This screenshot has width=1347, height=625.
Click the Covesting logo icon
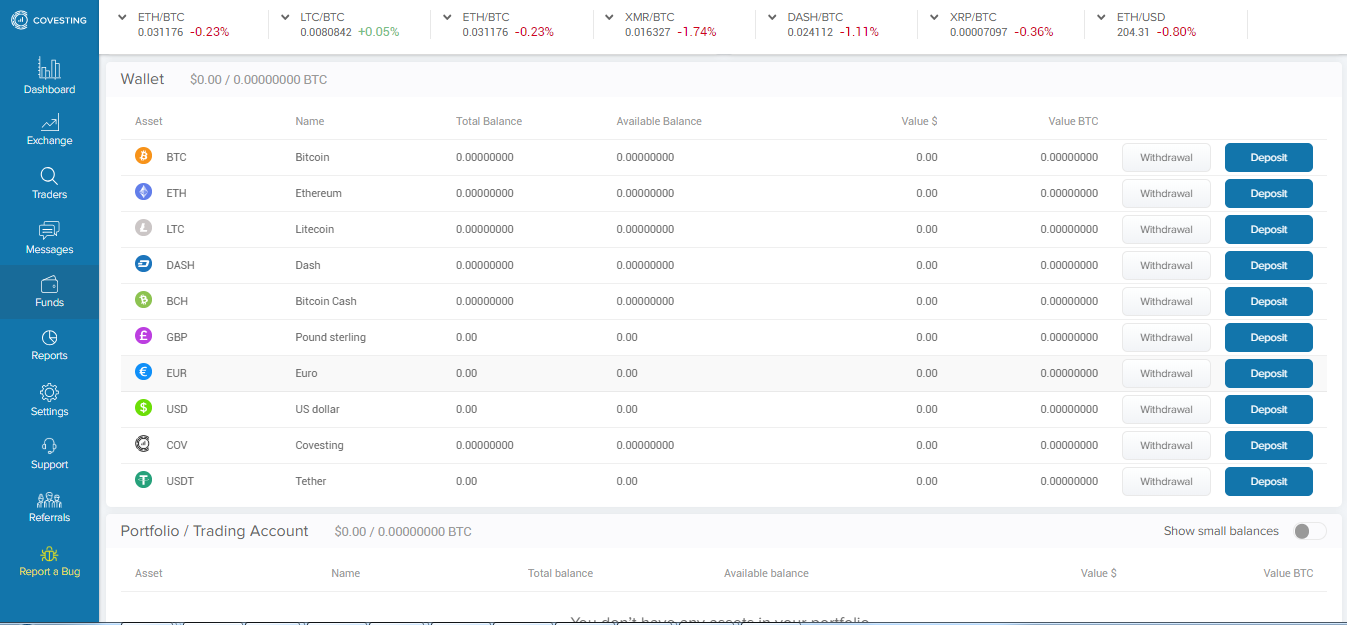[19, 20]
